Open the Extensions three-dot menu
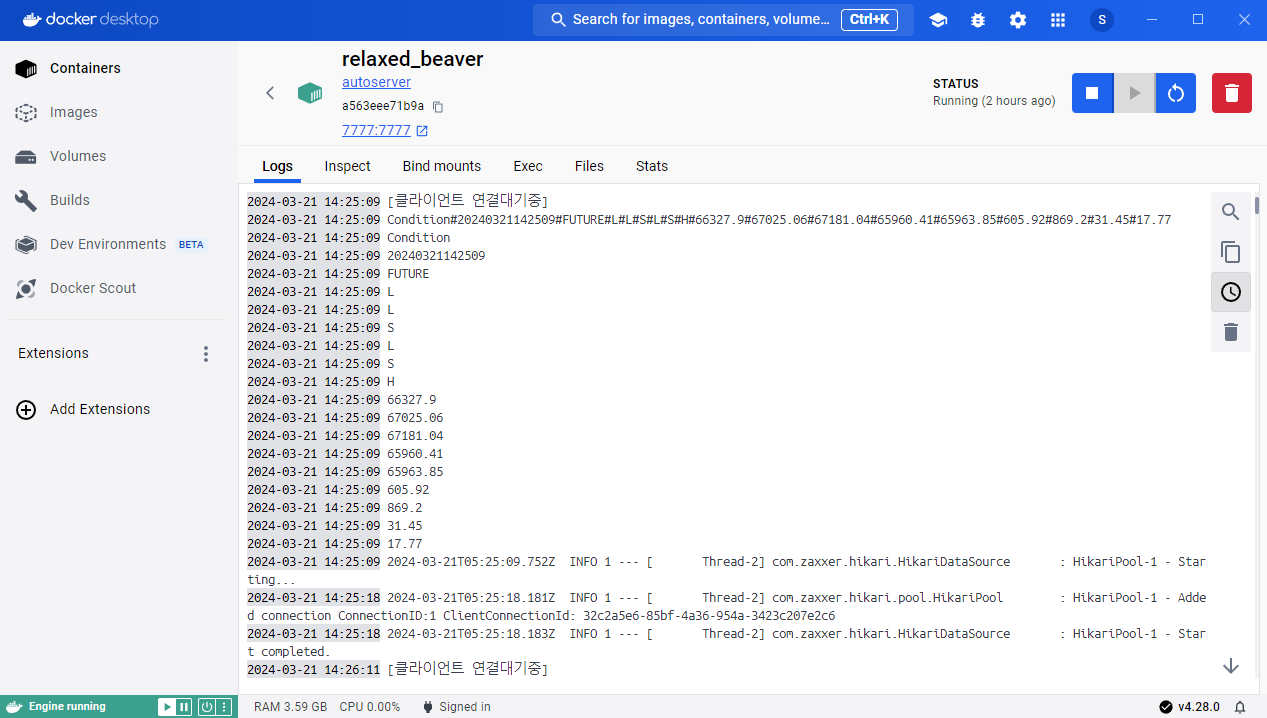 coord(206,354)
